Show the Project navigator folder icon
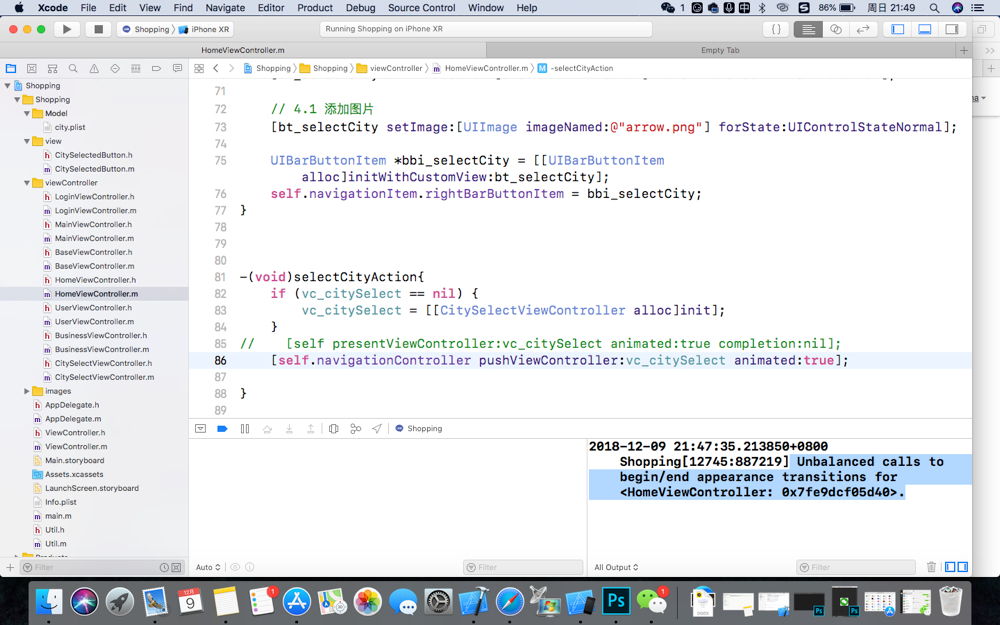The image size is (1000, 625). 11,68
